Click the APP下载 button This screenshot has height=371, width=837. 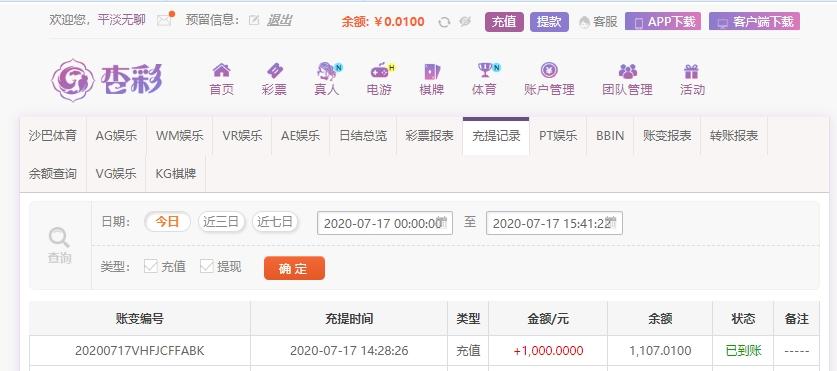(663, 22)
